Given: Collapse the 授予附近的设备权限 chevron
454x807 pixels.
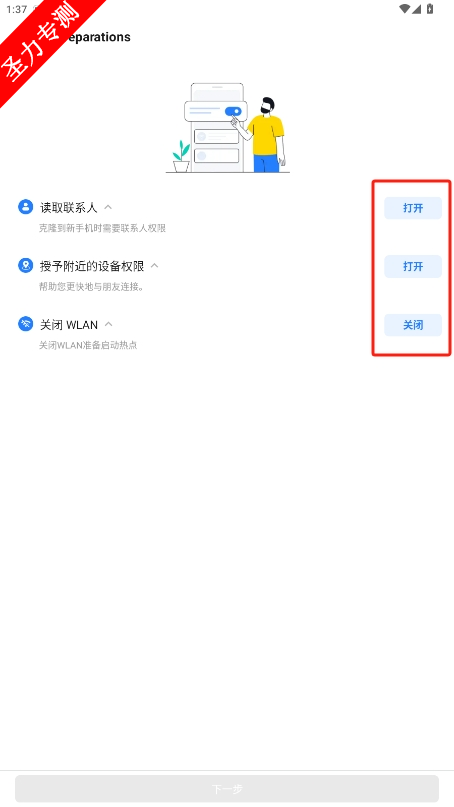Looking at the screenshot, I should coord(154,266).
